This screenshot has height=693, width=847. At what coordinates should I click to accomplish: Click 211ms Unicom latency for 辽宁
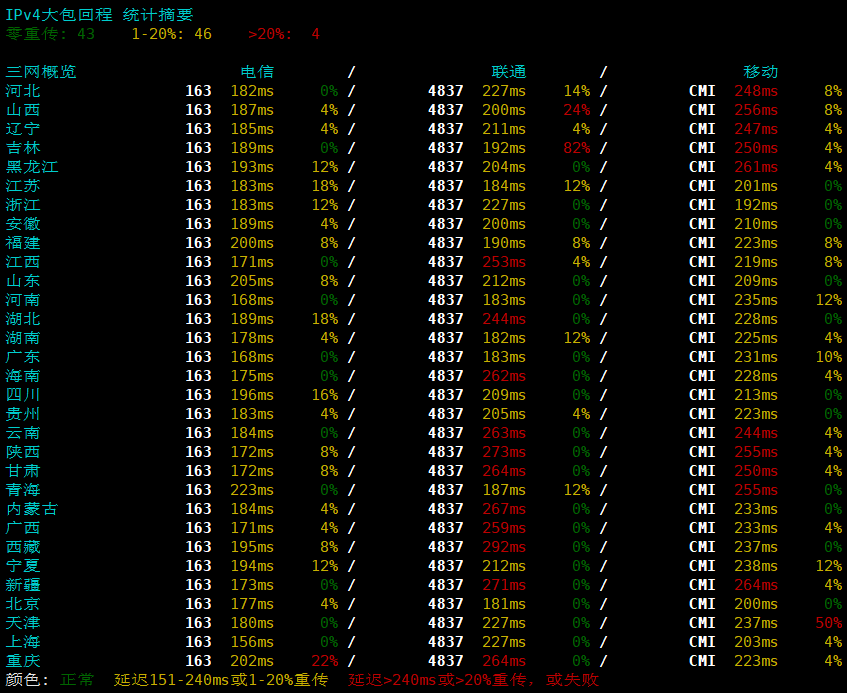(x=504, y=129)
